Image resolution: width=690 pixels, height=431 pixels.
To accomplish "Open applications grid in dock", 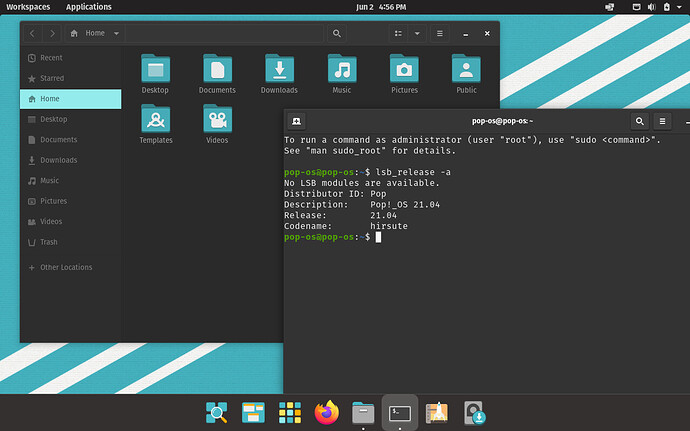I will pyautogui.click(x=290, y=413).
